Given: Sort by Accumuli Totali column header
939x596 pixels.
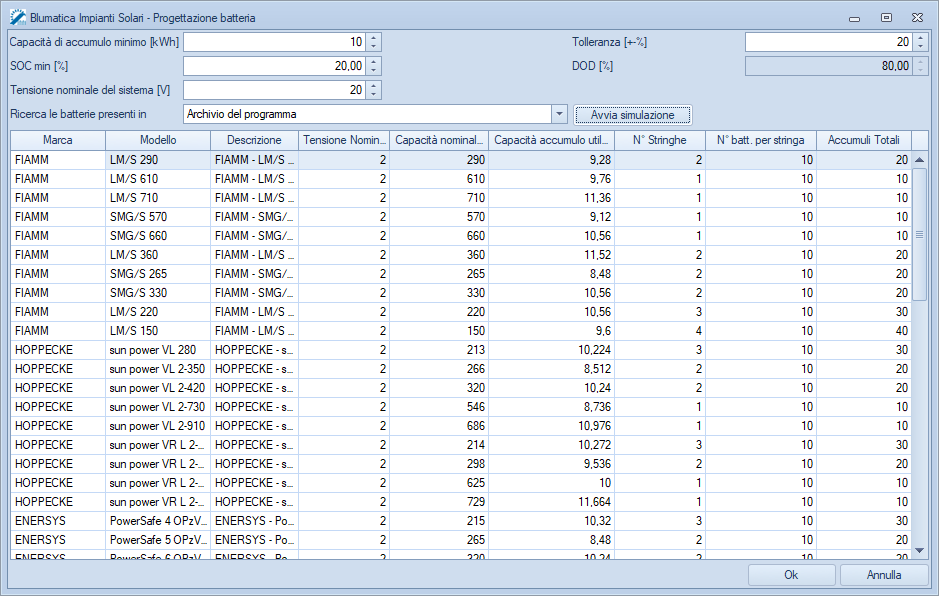Looking at the screenshot, I should coord(863,140).
